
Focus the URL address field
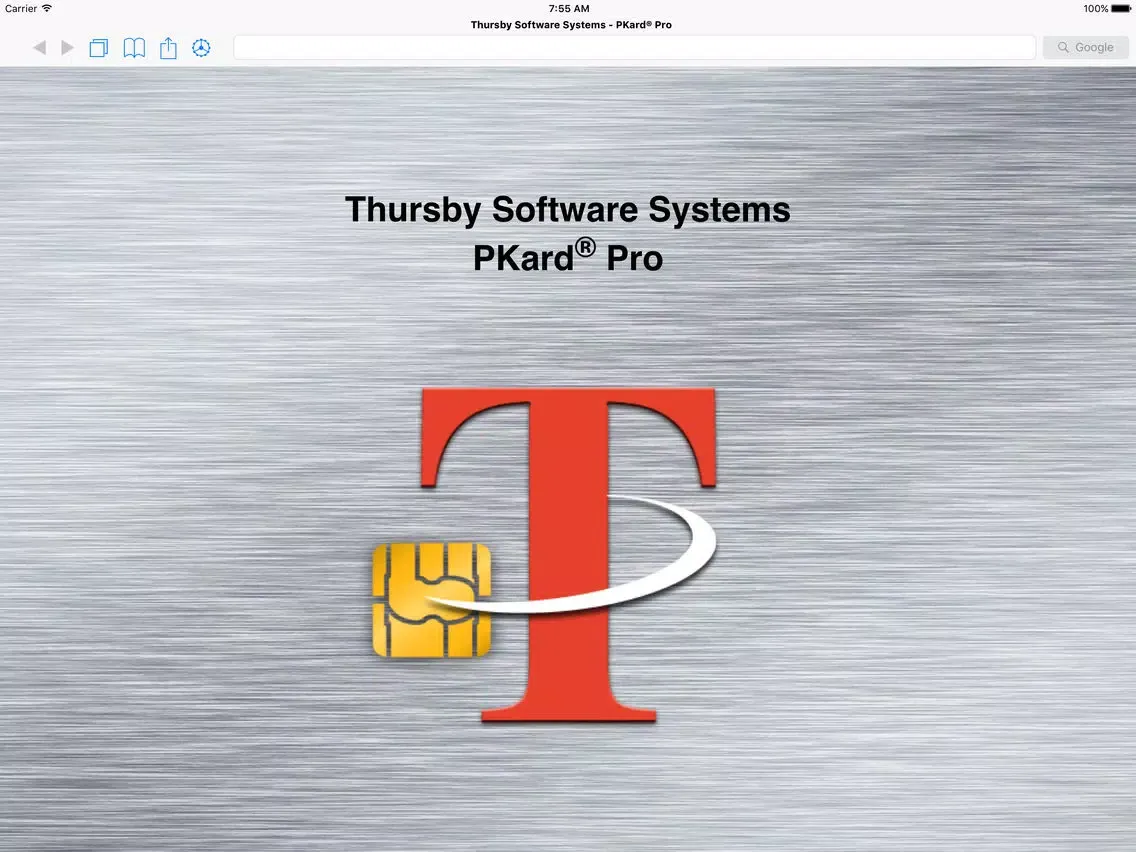(x=635, y=47)
